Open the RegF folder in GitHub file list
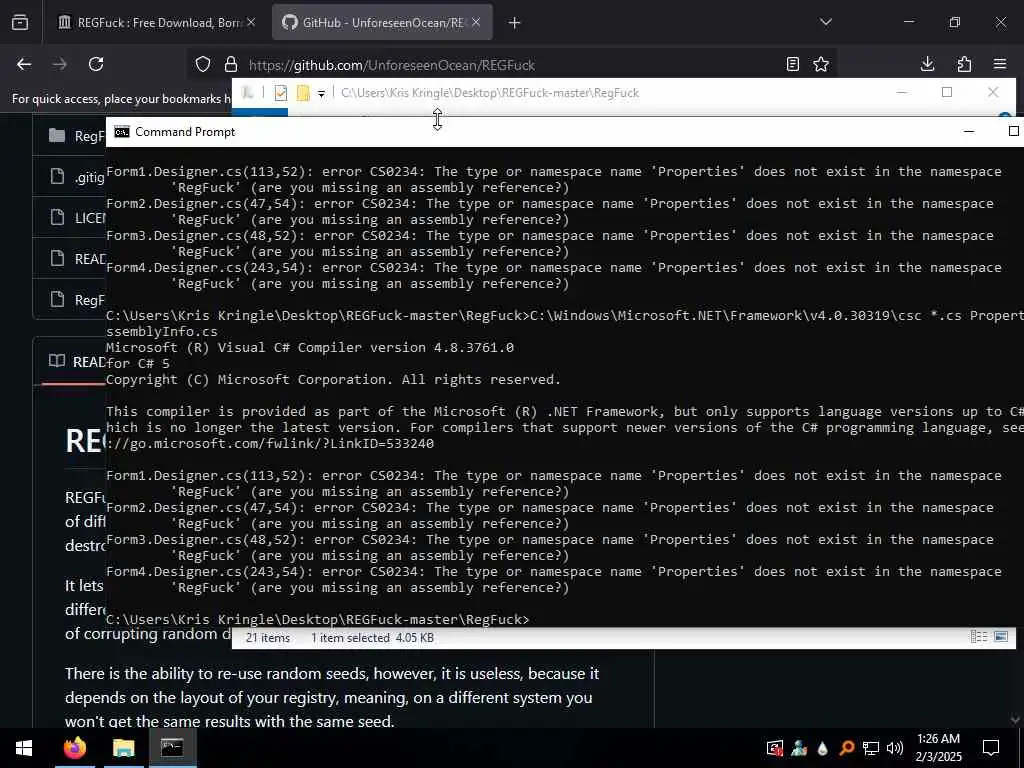 pos(89,136)
